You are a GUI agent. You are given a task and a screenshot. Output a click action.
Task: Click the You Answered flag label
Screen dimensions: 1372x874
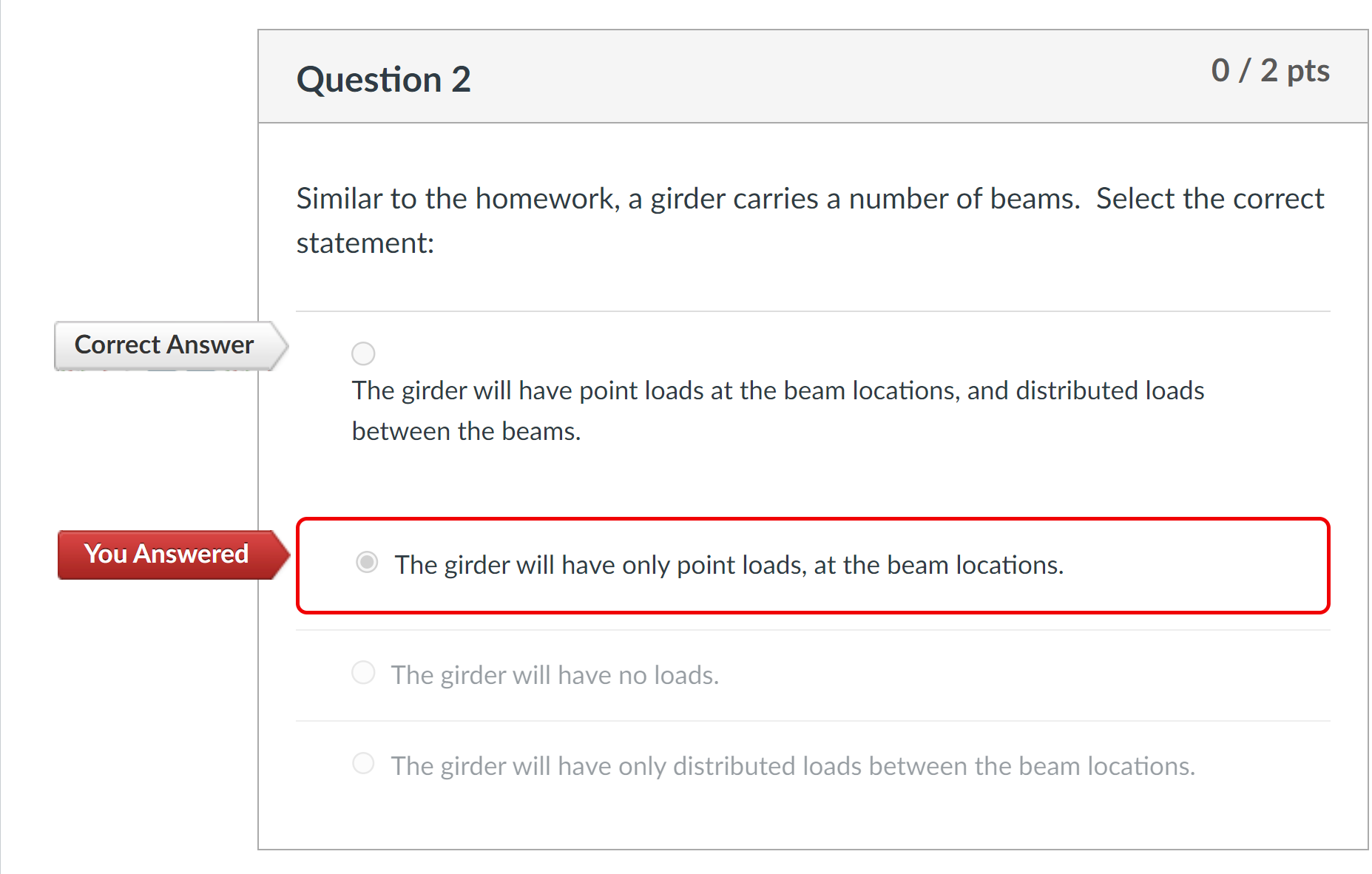pyautogui.click(x=166, y=554)
